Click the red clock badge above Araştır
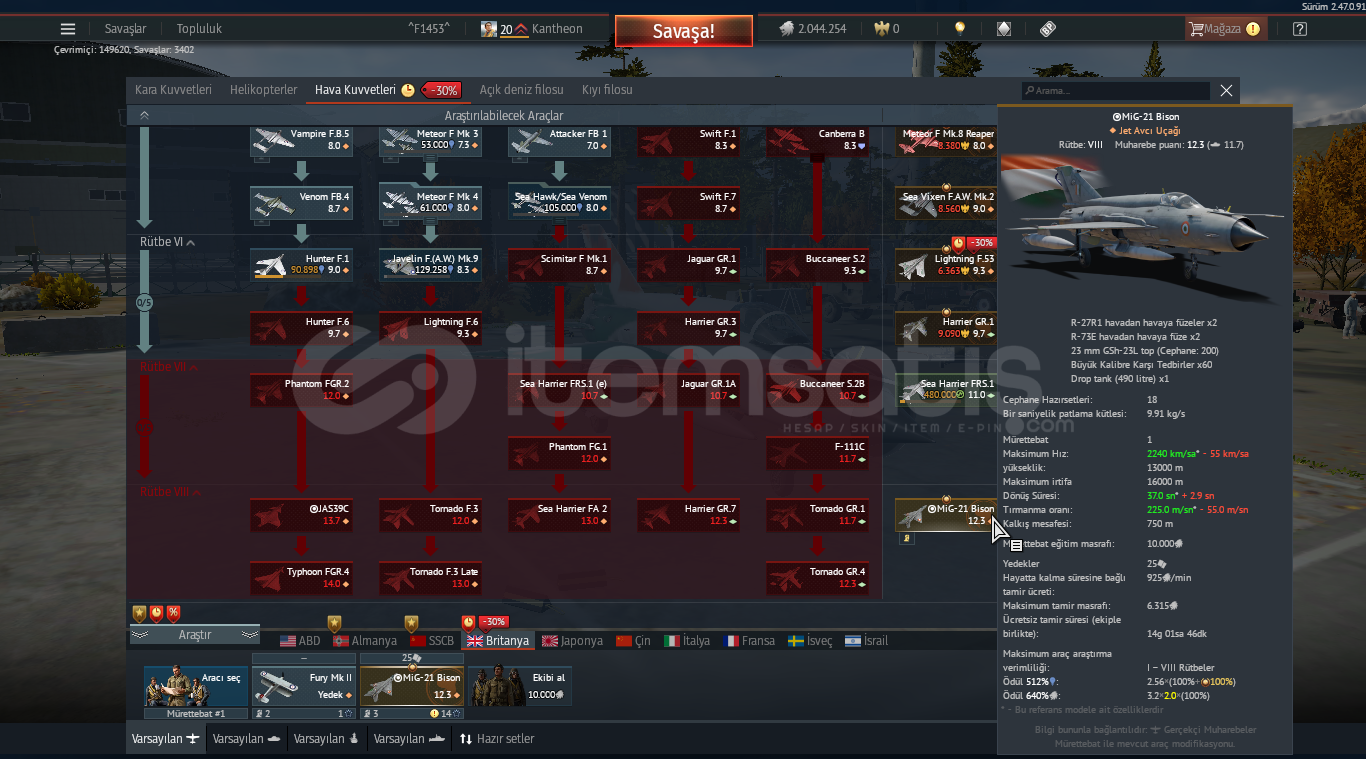The height and width of the screenshot is (759, 1366). pyautogui.click(x=156, y=613)
